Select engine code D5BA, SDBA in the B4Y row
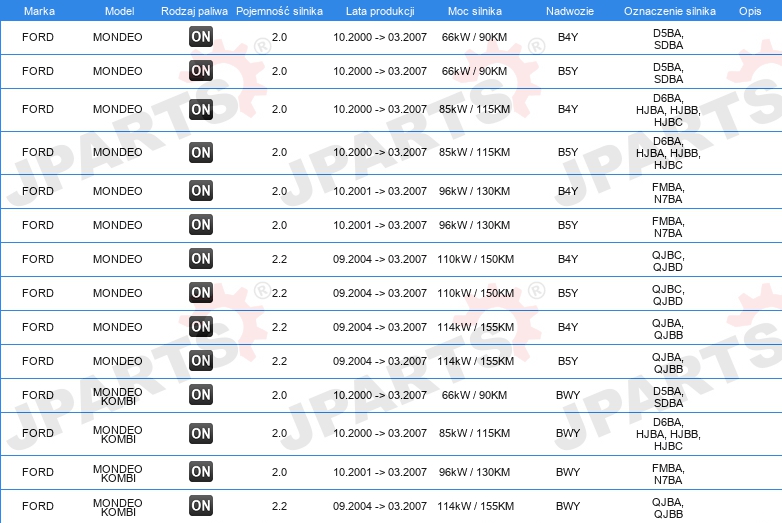This screenshot has height=523, width=782. (x=668, y=39)
